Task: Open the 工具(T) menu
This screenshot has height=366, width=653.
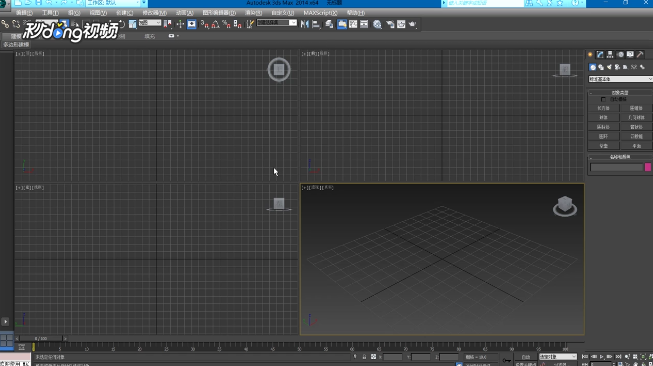Action: point(50,13)
